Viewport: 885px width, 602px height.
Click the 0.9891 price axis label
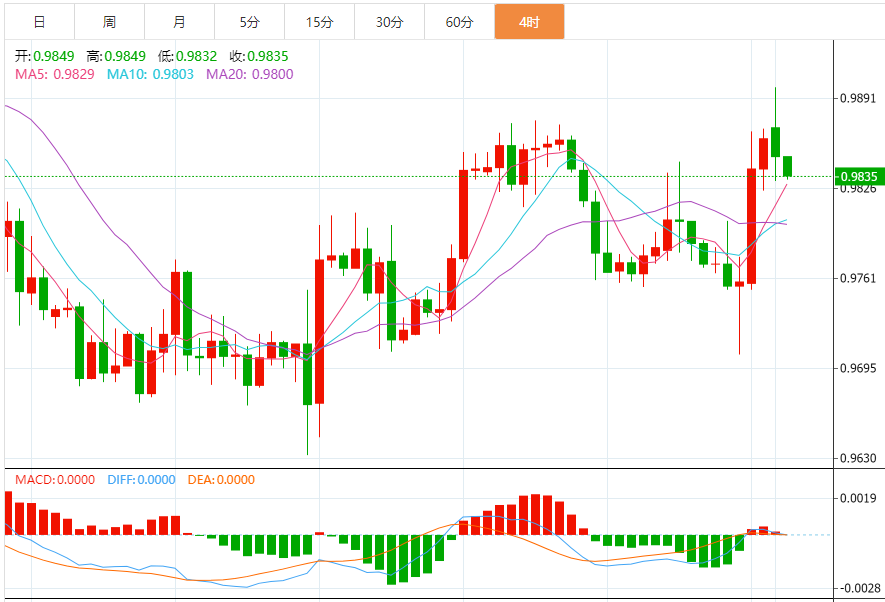tap(858, 98)
